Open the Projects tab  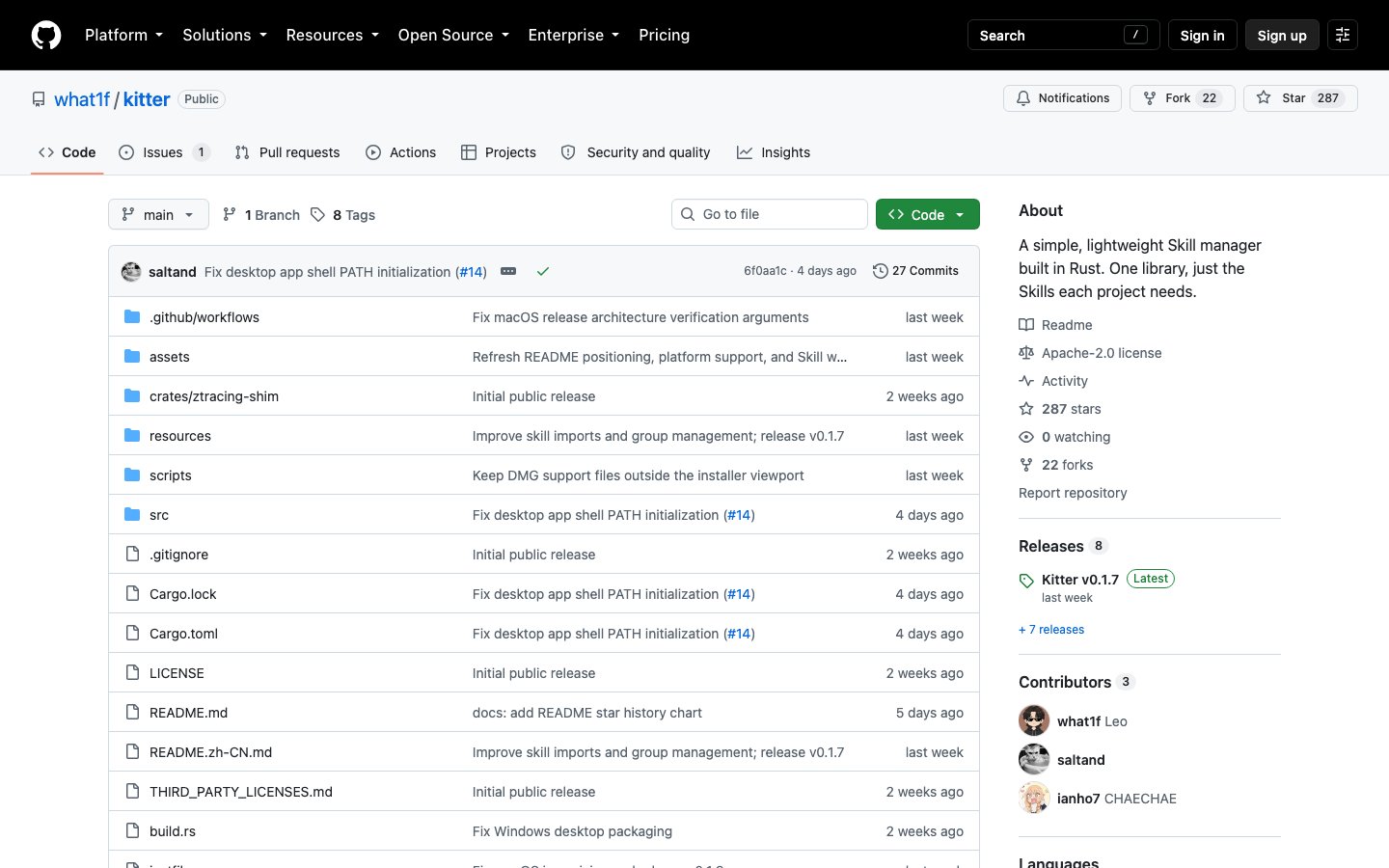tap(499, 152)
